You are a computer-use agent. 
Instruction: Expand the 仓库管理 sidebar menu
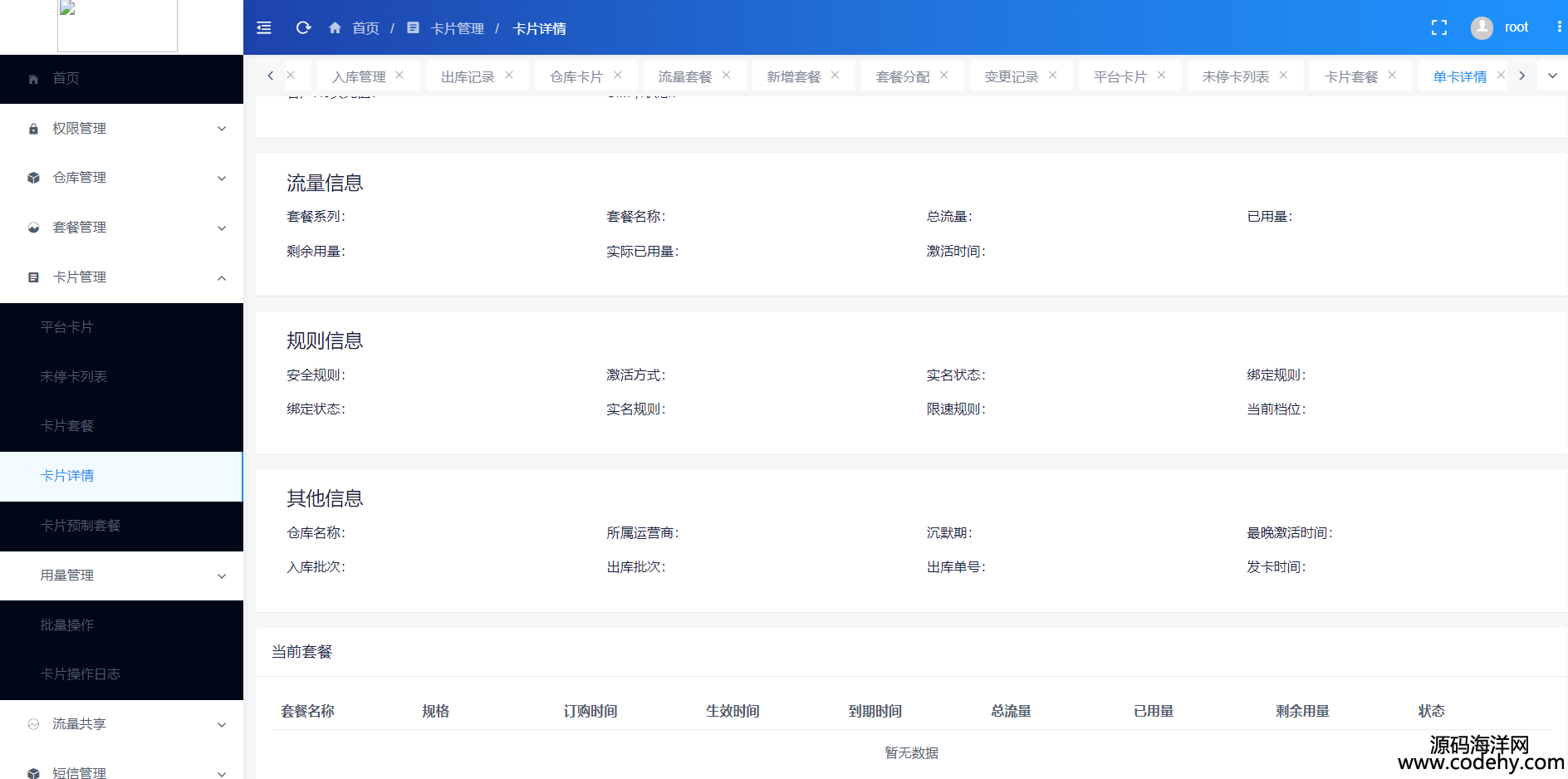(x=121, y=178)
